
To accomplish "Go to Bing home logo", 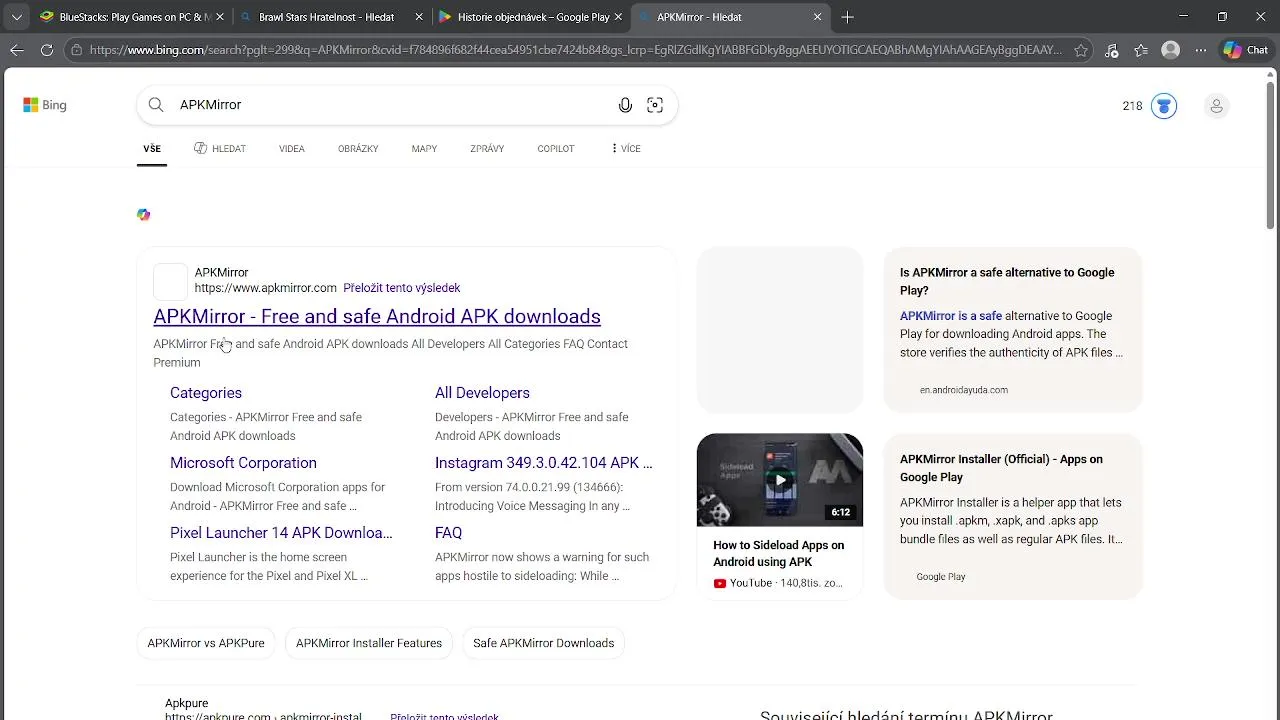I will [45, 105].
